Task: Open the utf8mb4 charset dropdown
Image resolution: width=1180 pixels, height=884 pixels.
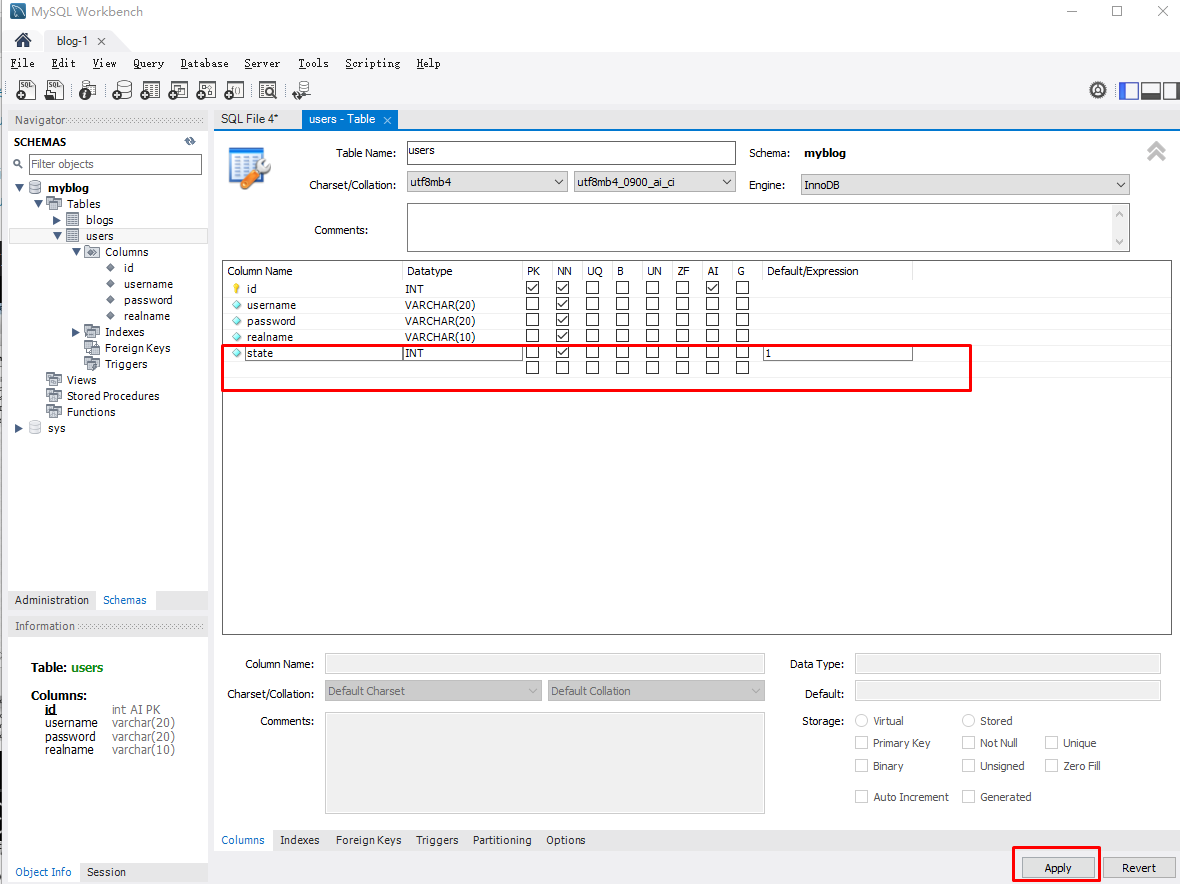Action: click(x=487, y=182)
